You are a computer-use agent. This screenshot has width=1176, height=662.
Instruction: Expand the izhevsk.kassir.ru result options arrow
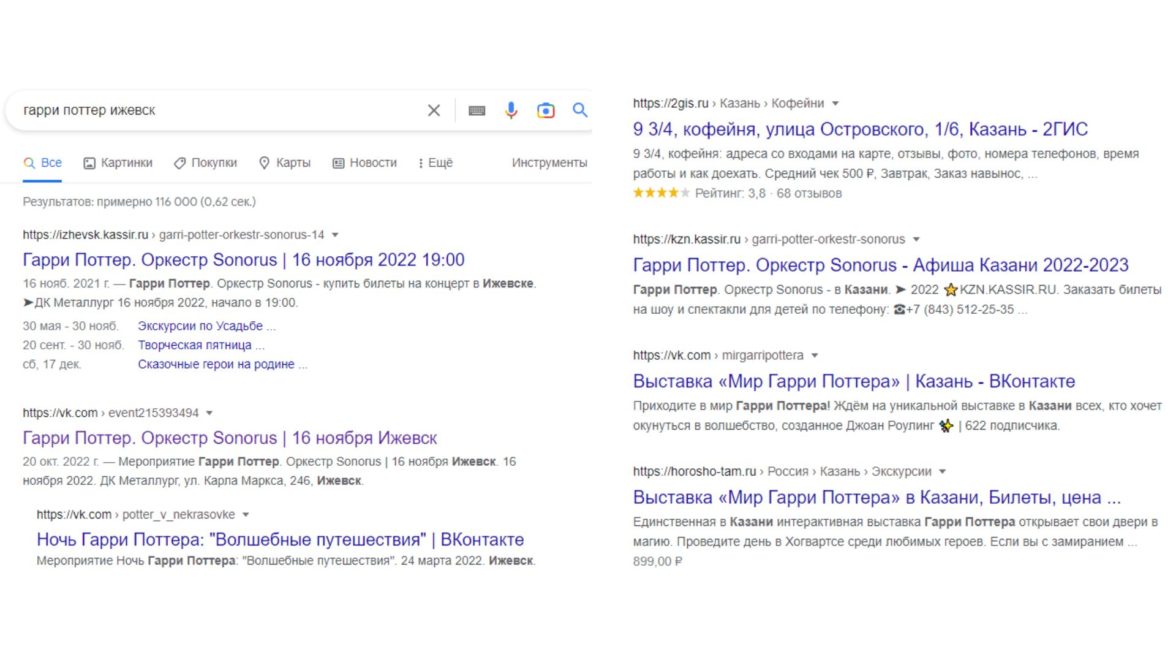click(x=335, y=235)
